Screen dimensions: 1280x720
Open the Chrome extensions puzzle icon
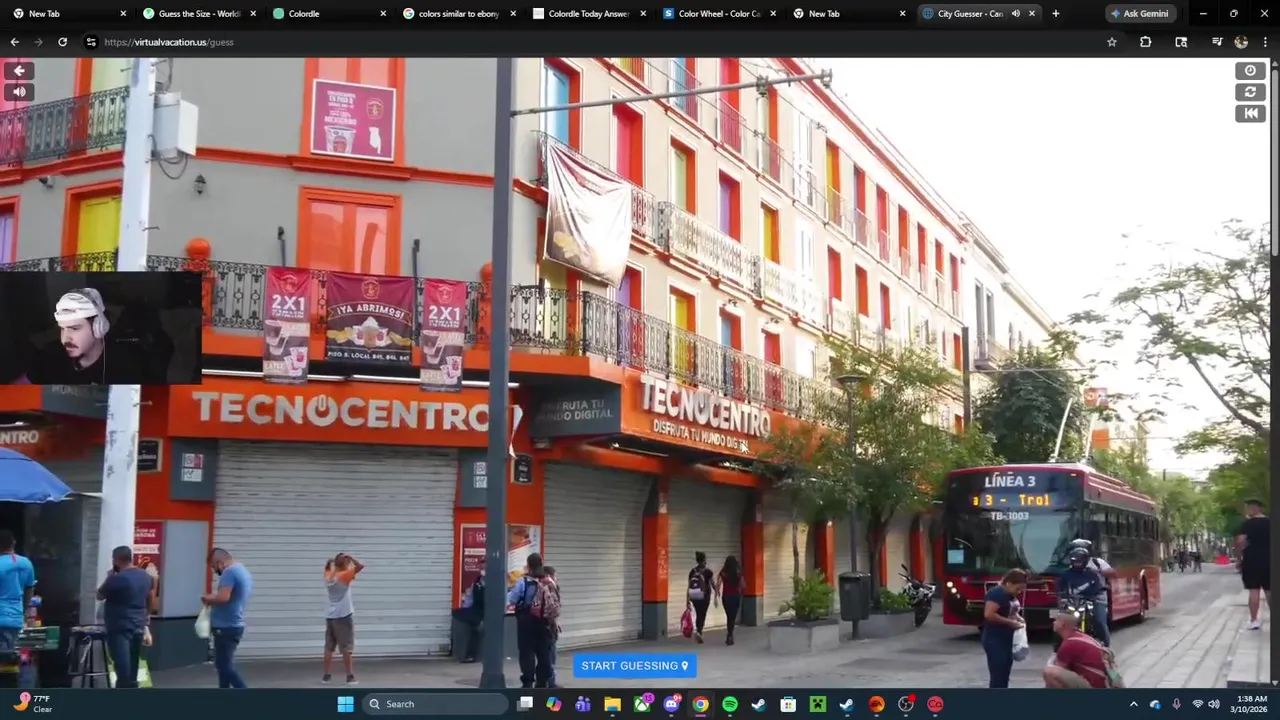coord(1145,42)
